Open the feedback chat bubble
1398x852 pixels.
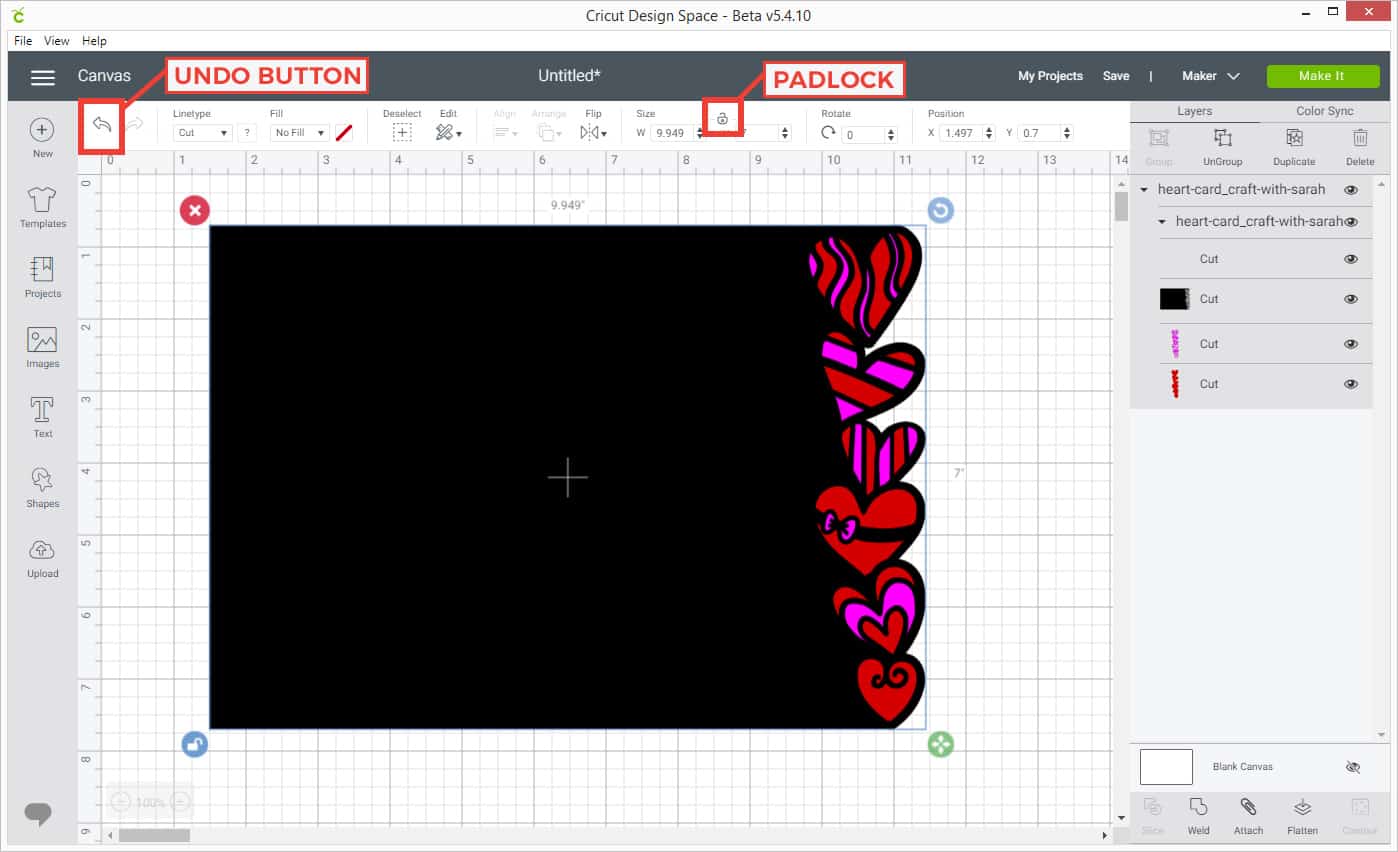click(x=38, y=814)
